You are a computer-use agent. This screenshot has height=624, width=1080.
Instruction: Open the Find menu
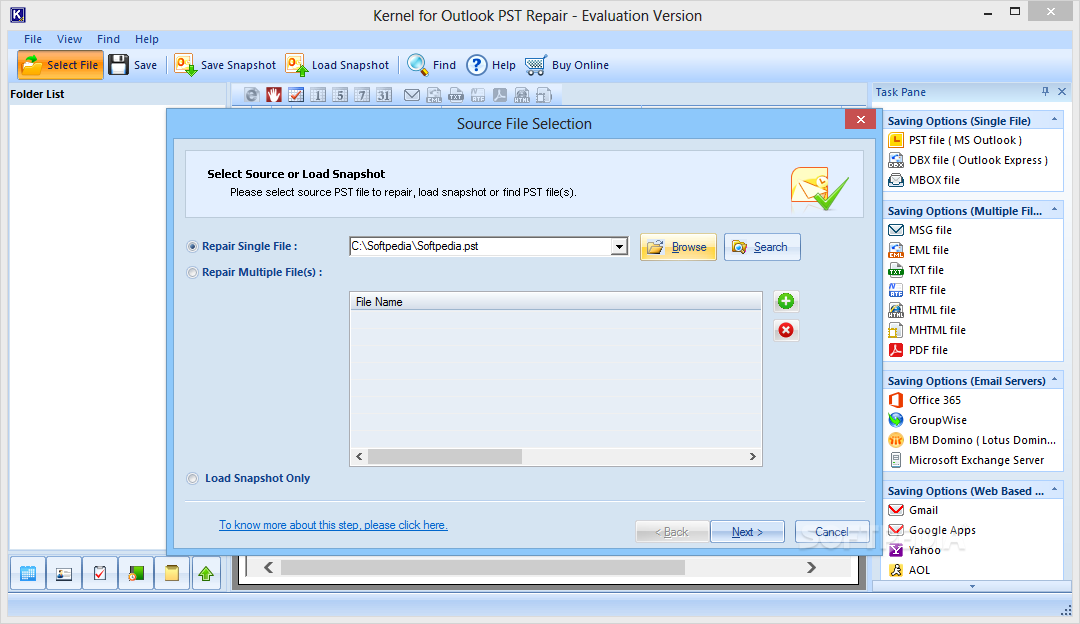click(x=108, y=39)
